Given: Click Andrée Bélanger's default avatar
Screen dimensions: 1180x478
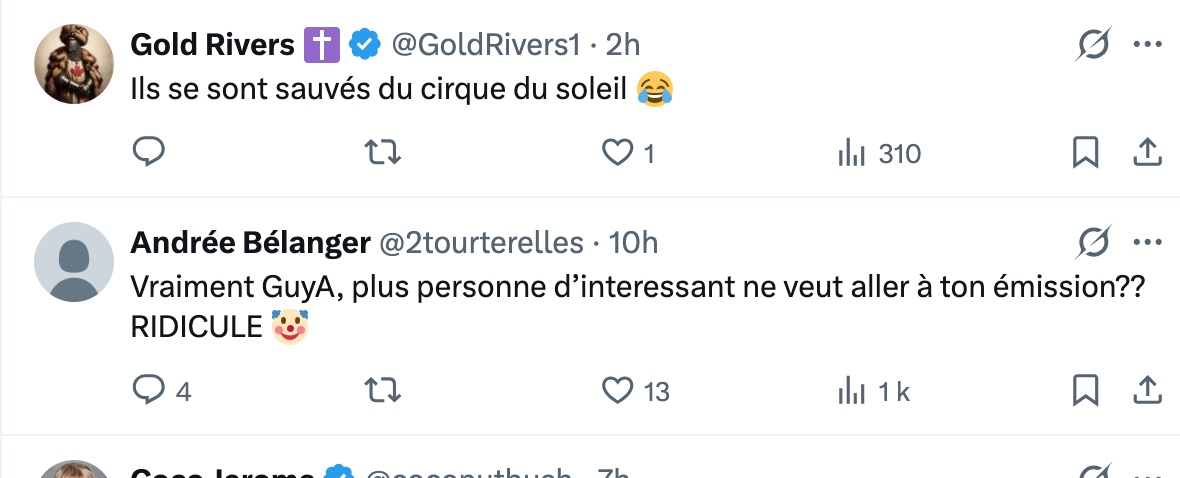Looking at the screenshot, I should [74, 262].
